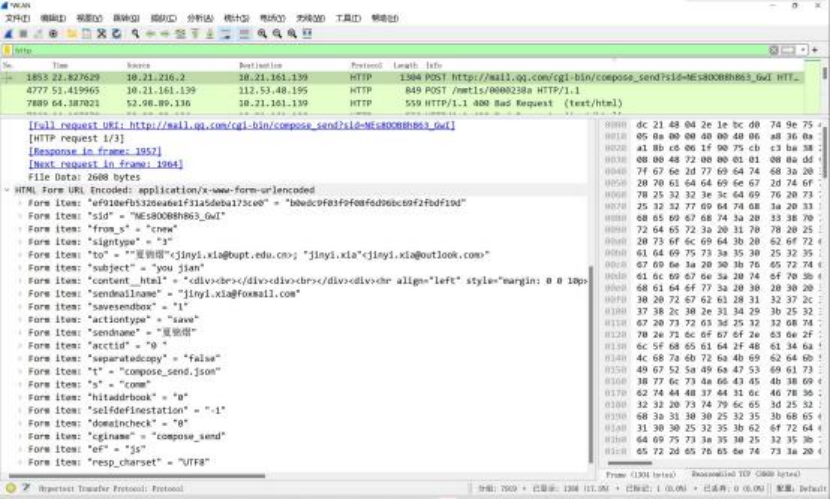The width and height of the screenshot is (830, 499).
Task: Open the 文件(F) menu
Action: point(19,18)
